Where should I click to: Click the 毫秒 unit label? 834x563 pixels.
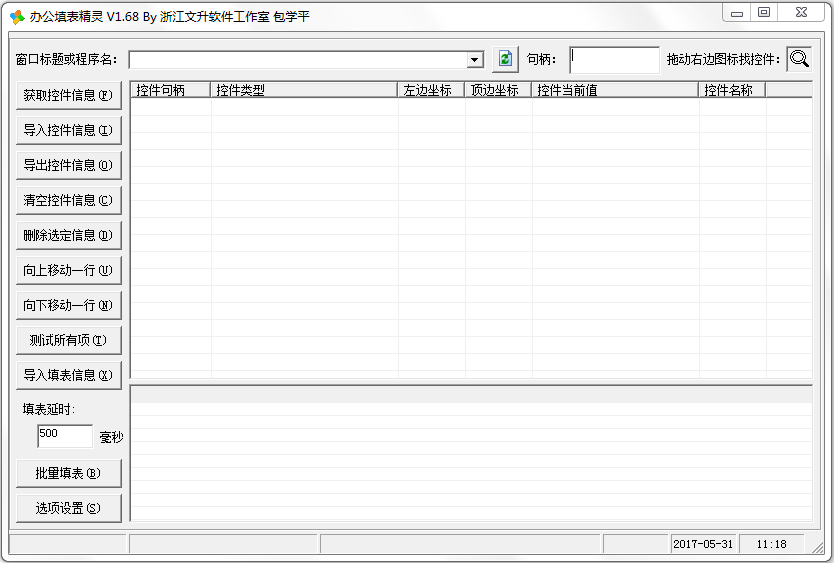tap(111, 437)
